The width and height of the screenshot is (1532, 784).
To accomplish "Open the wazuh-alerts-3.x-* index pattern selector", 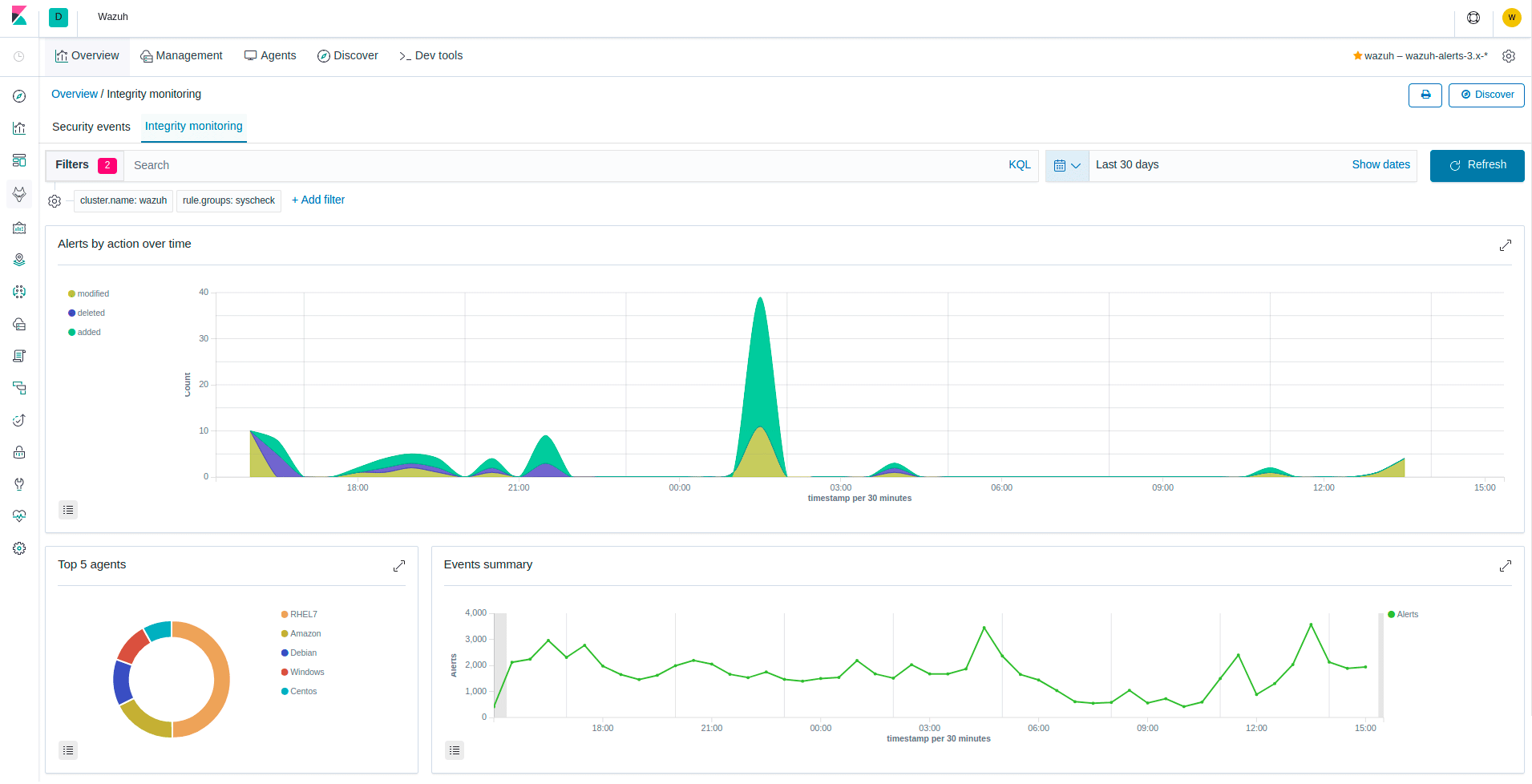I will click(x=1420, y=56).
